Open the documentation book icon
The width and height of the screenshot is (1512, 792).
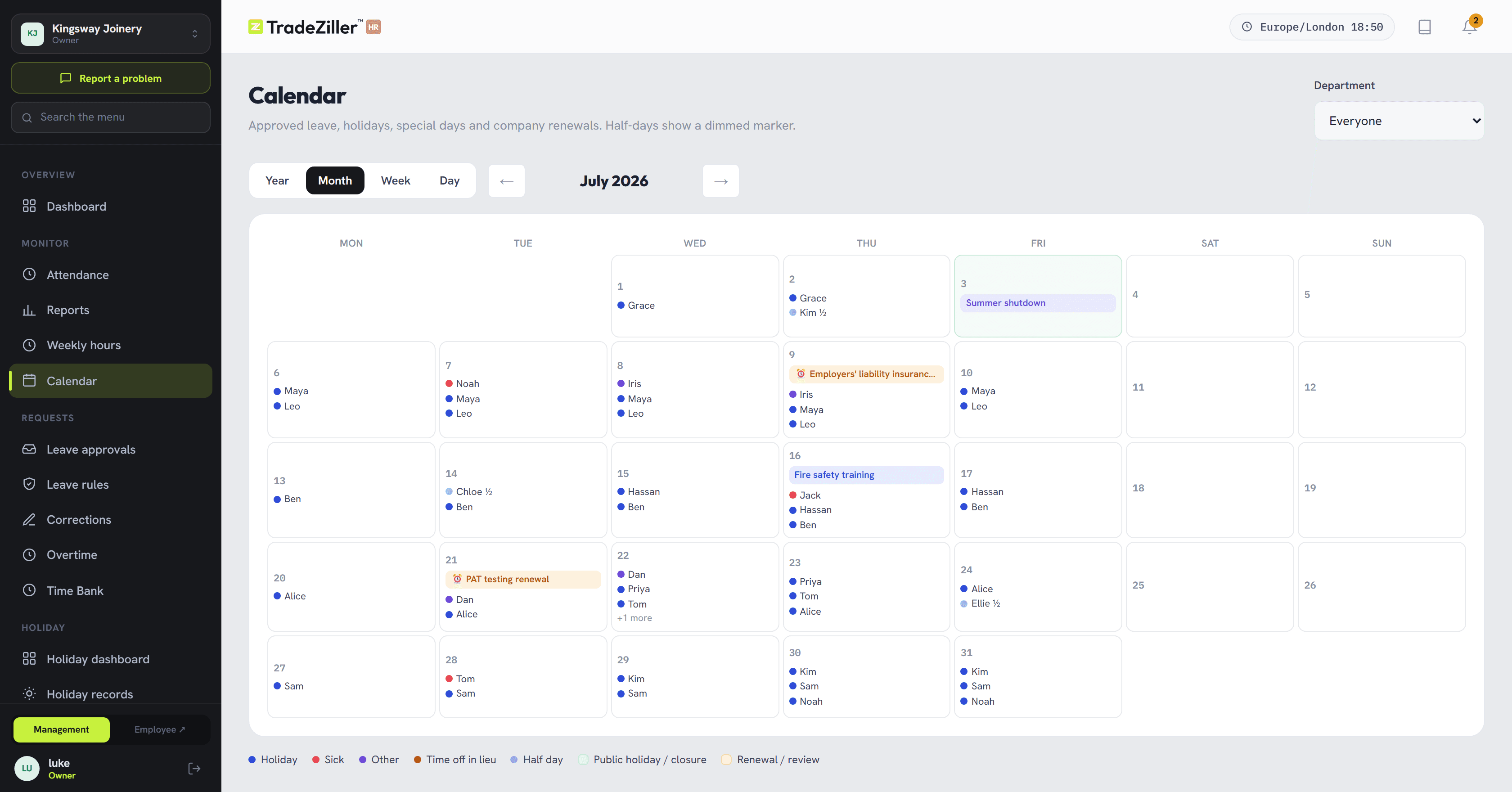[x=1425, y=27]
